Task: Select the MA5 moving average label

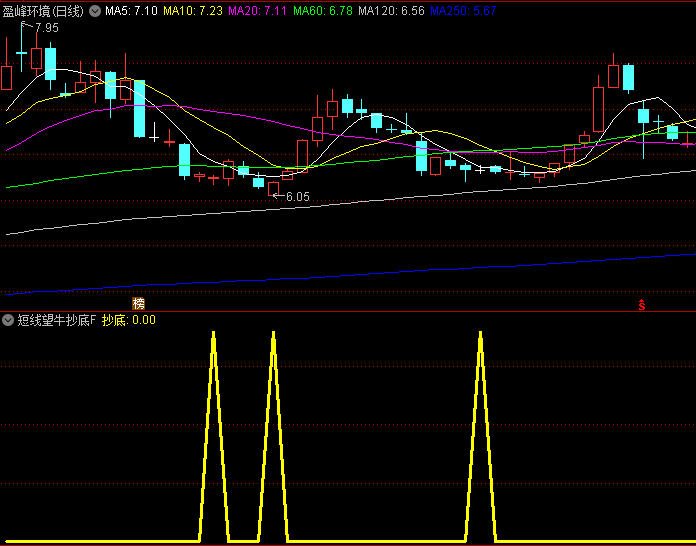Action: coord(131,11)
